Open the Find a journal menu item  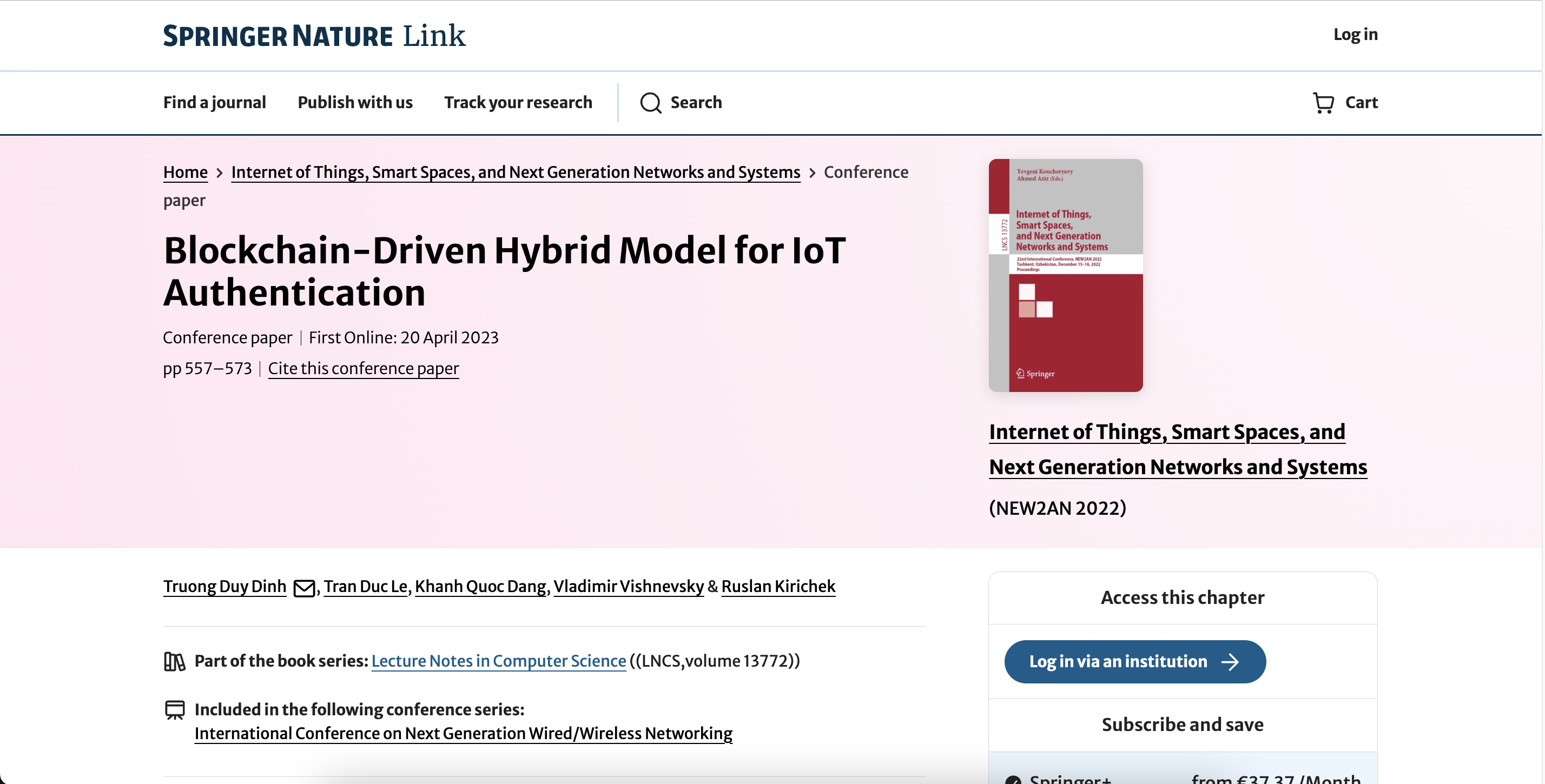click(214, 103)
